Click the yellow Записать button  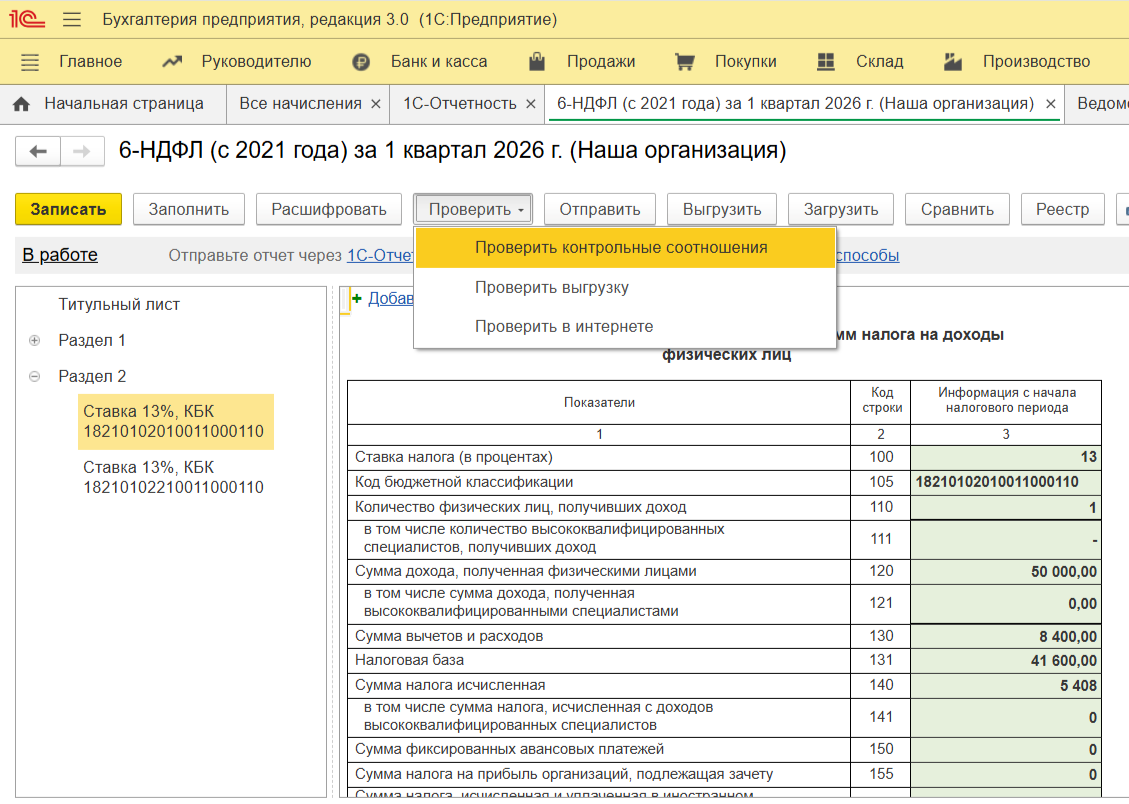[68, 209]
